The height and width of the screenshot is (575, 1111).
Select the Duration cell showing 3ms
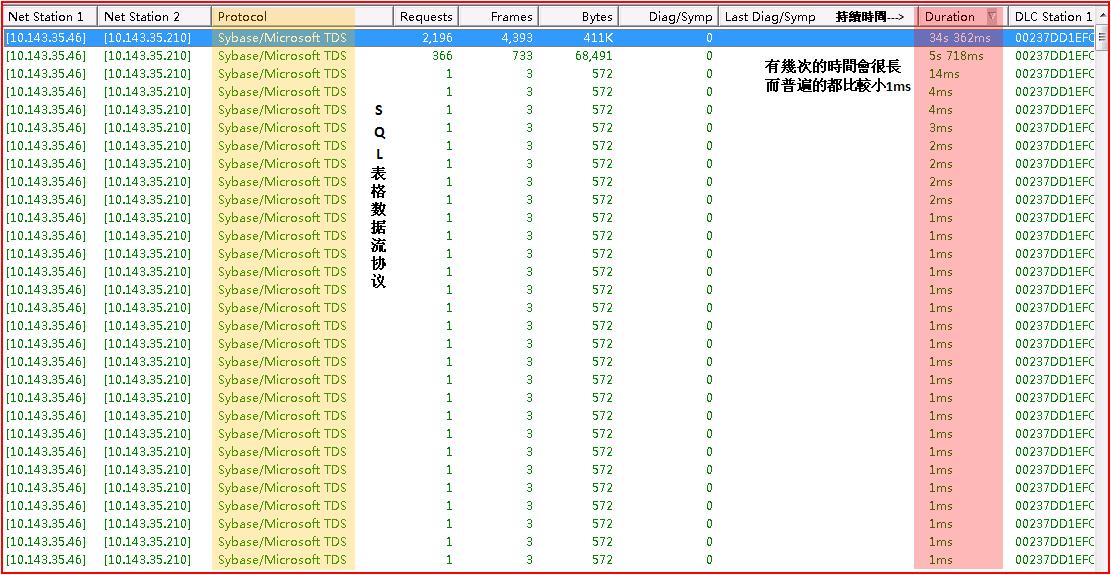click(941, 127)
